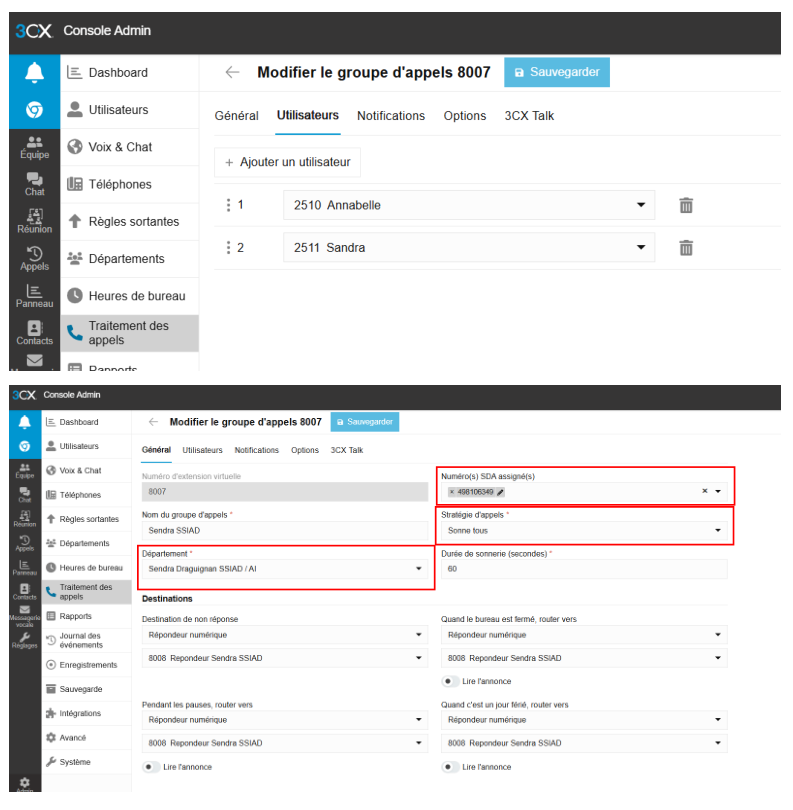Edit SDA number 498106349 pencil icon

[500, 492]
